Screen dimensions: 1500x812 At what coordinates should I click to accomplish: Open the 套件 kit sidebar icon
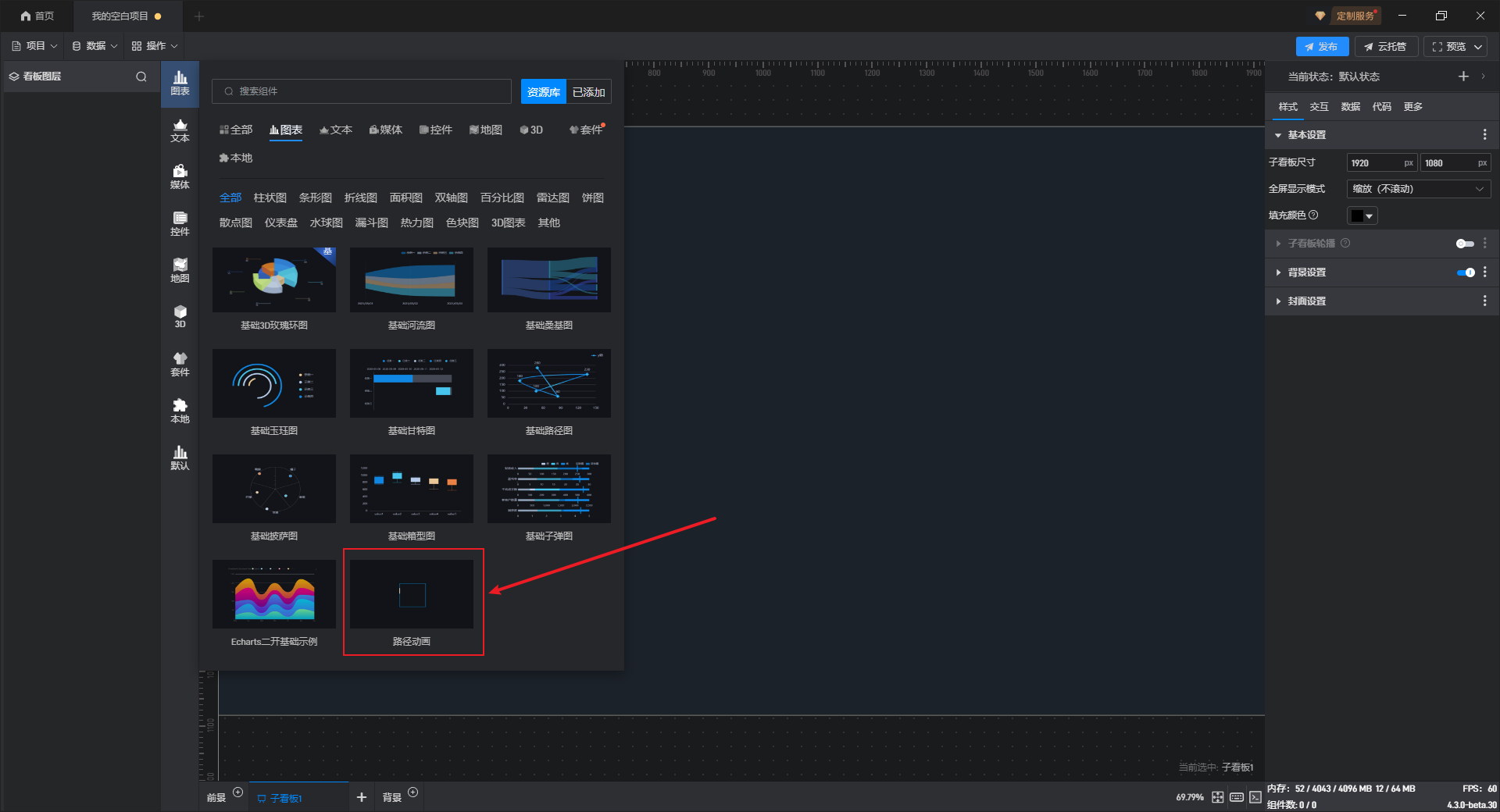coord(180,364)
